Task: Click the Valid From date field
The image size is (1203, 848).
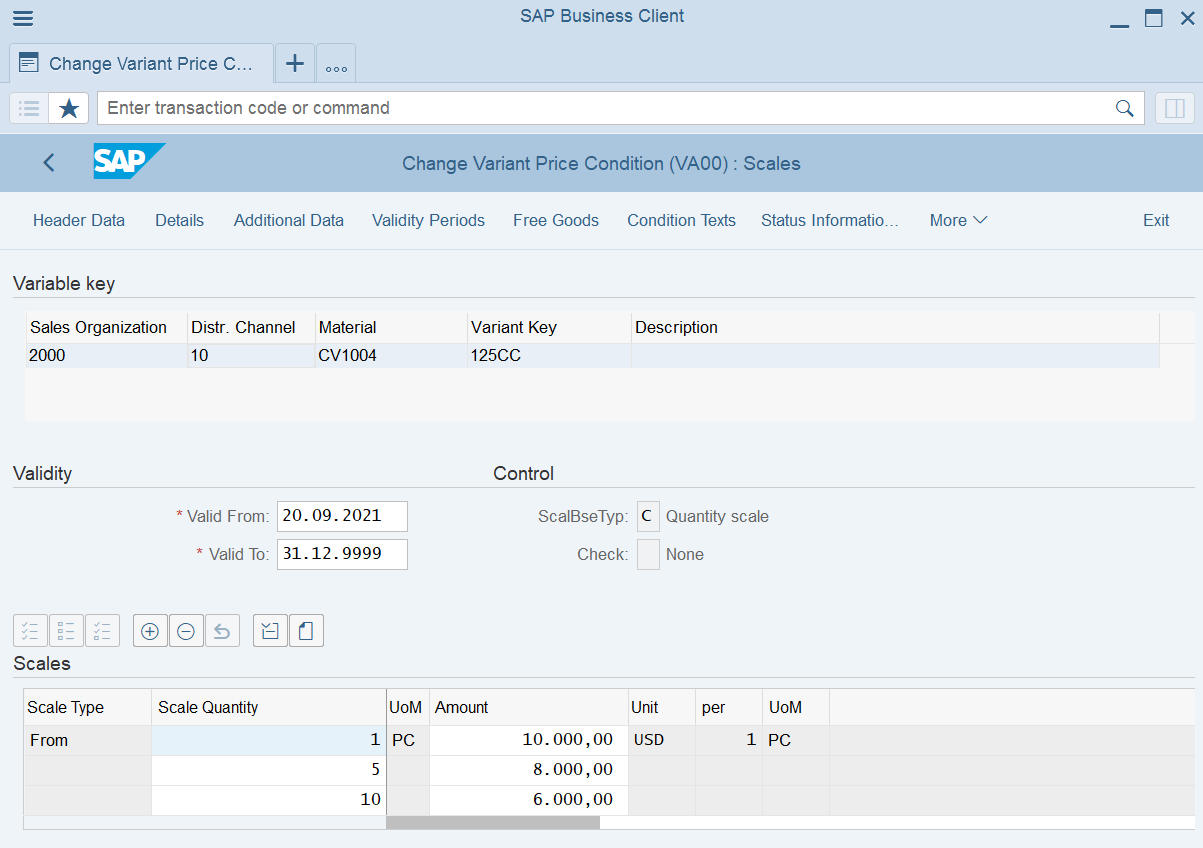Action: pos(342,516)
